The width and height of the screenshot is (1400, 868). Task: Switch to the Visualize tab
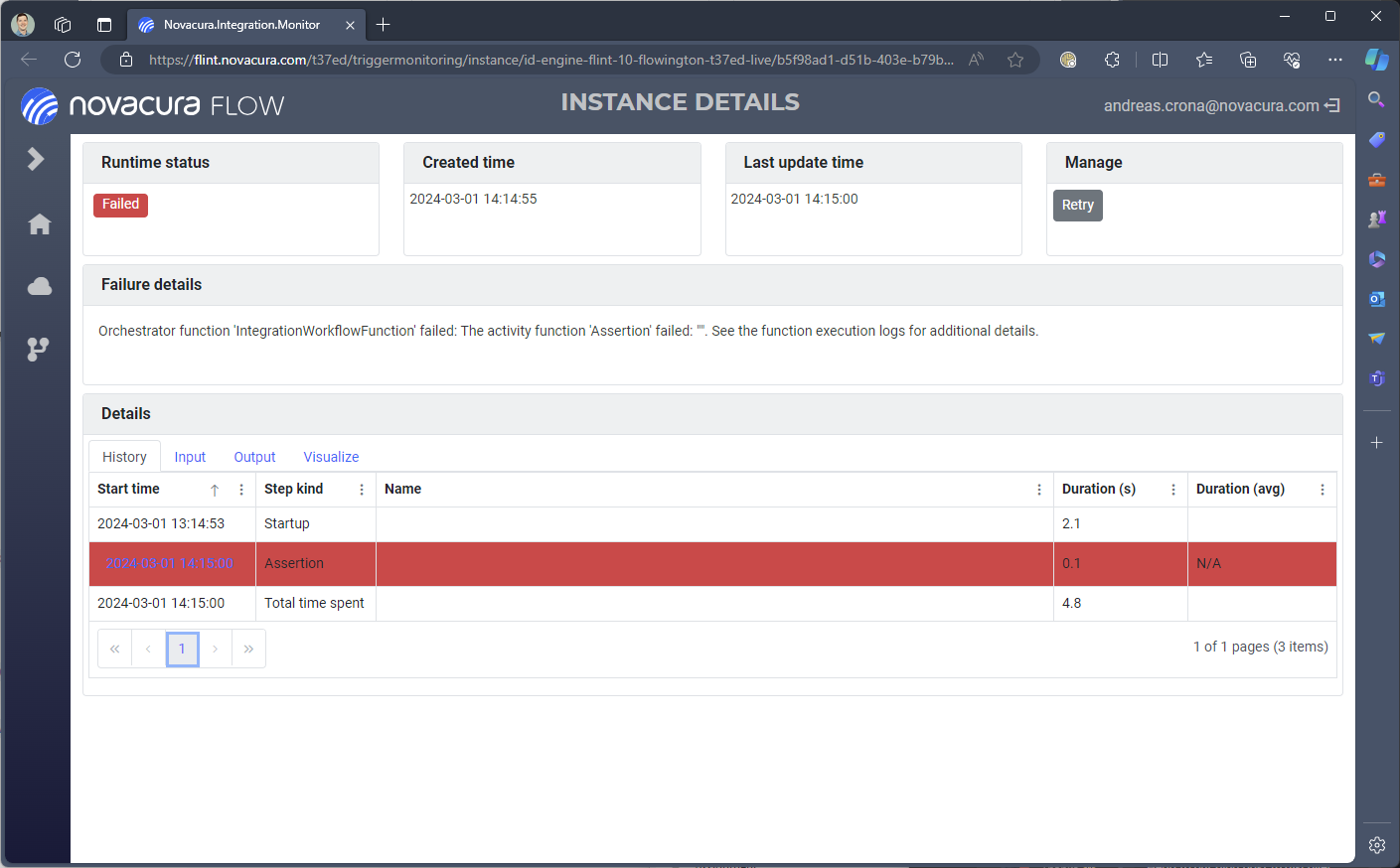331,457
